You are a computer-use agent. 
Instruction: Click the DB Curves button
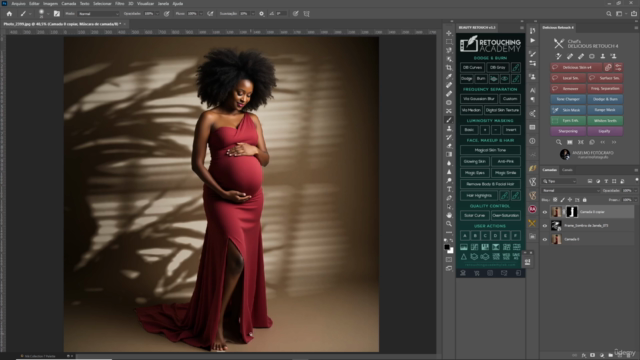click(472, 67)
